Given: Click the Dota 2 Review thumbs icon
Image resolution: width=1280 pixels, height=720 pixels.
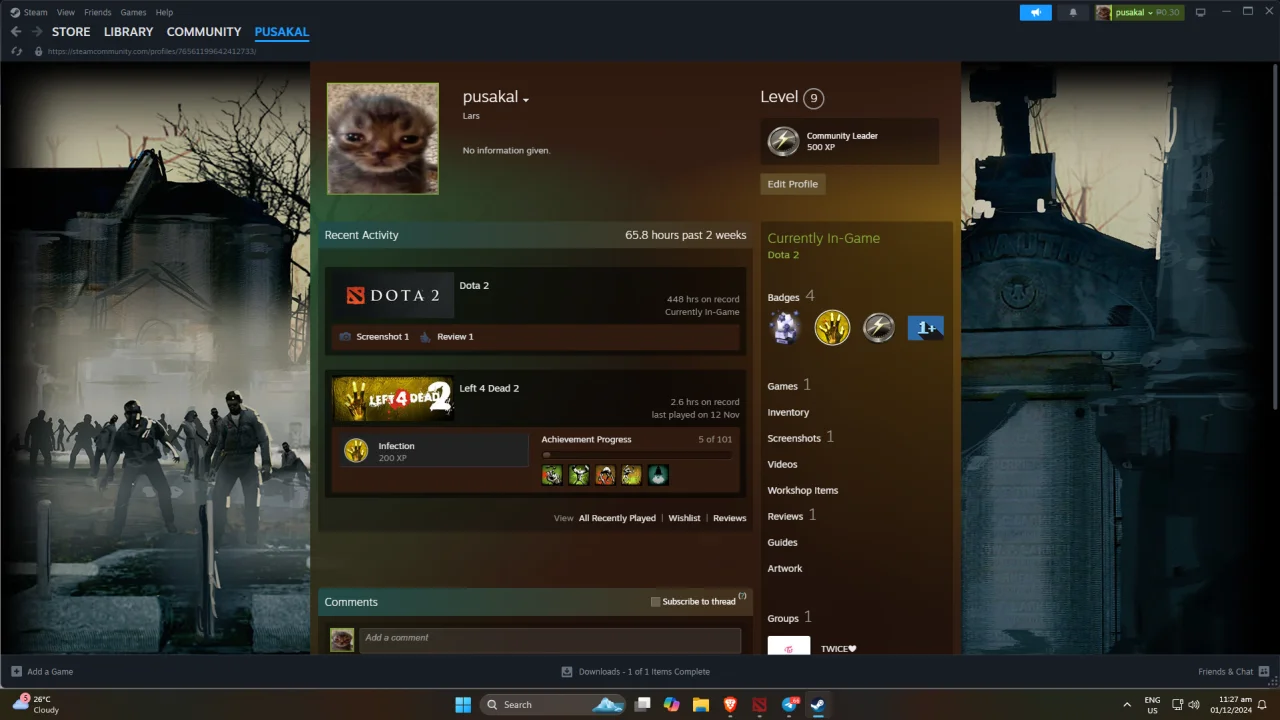Looking at the screenshot, I should point(425,337).
